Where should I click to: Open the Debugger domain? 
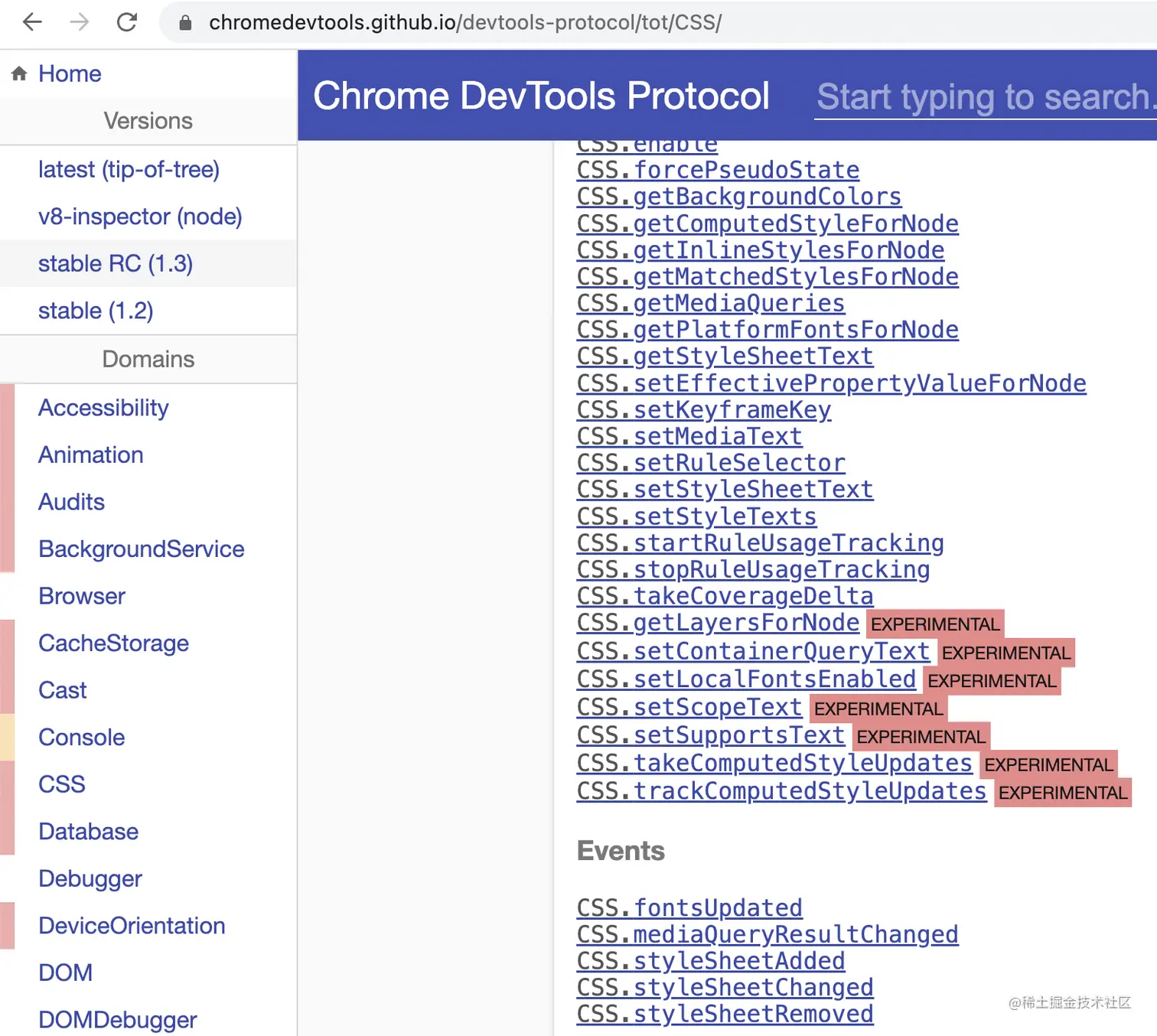click(90, 879)
